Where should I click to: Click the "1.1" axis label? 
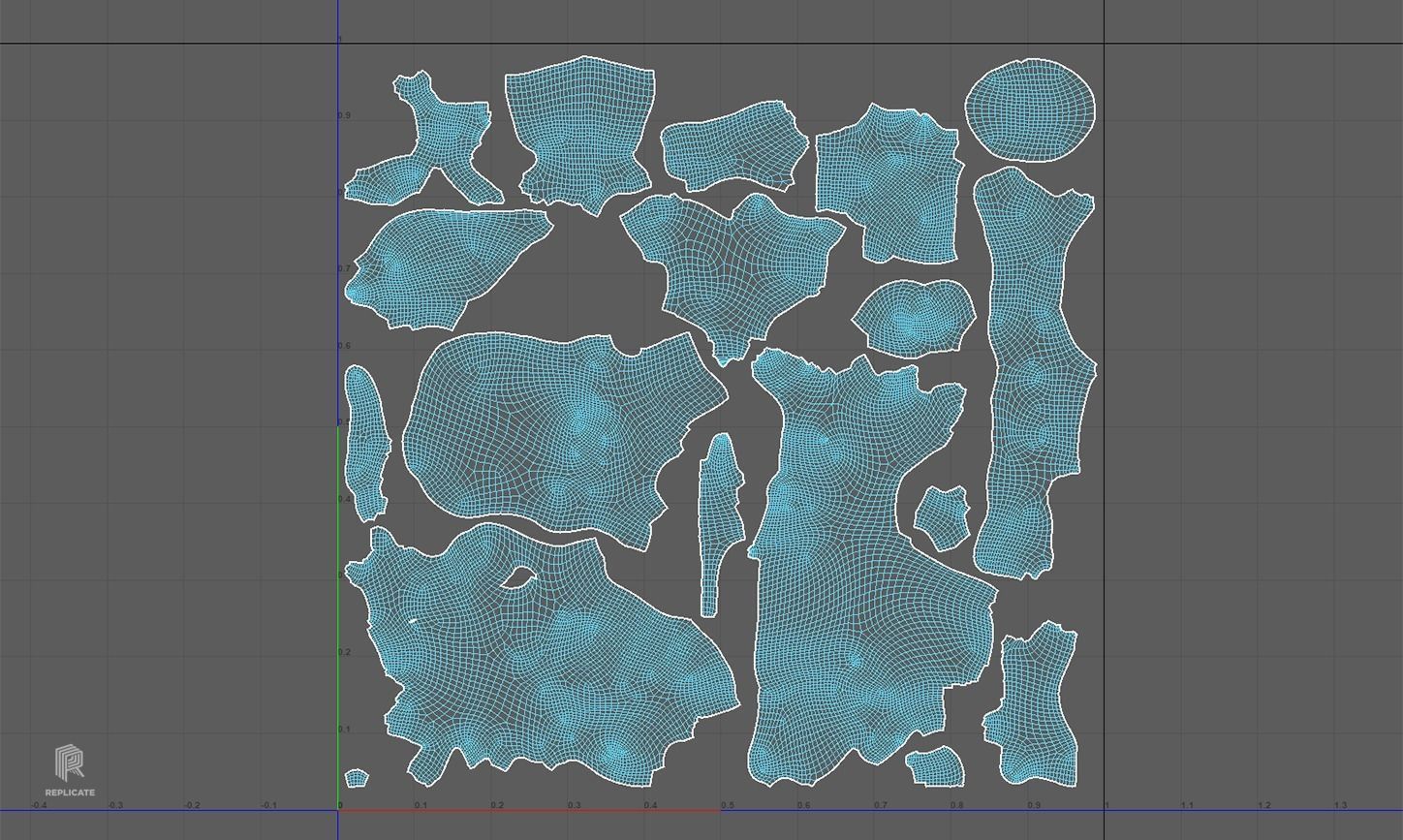pos(1187,805)
